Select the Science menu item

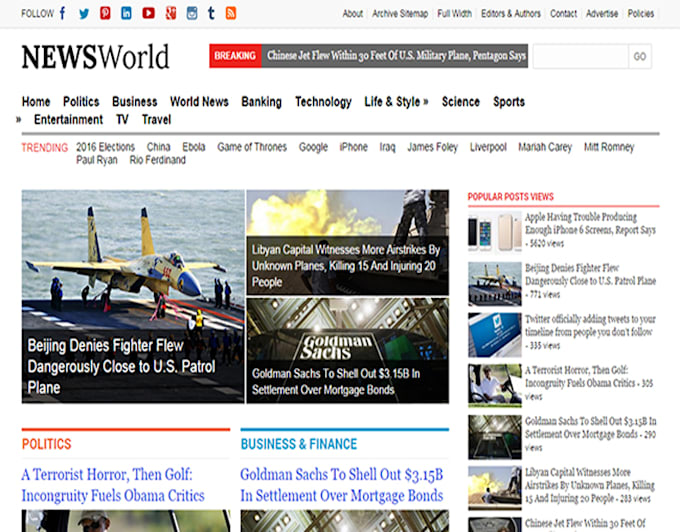tap(461, 101)
